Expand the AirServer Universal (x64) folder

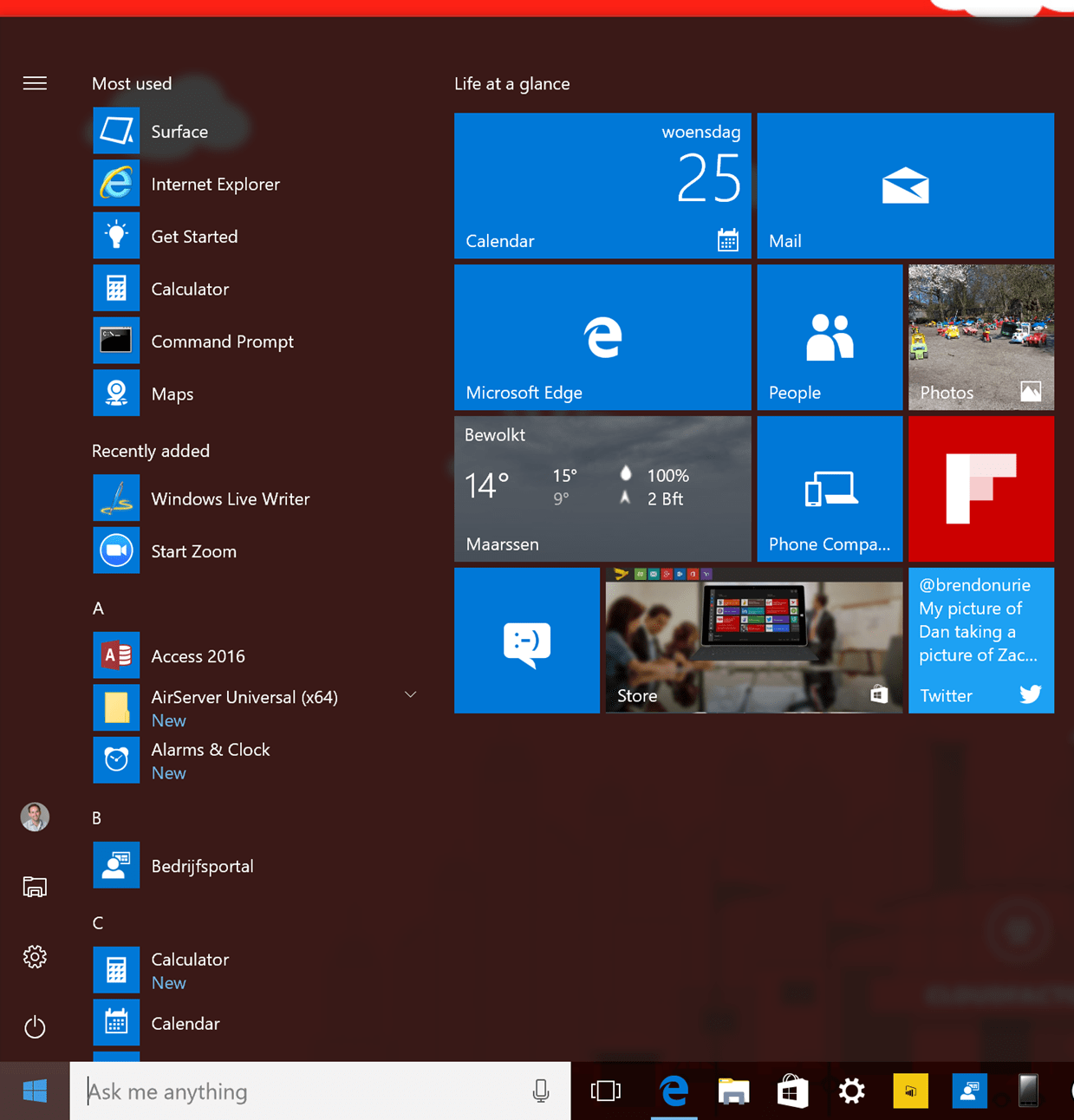point(410,695)
